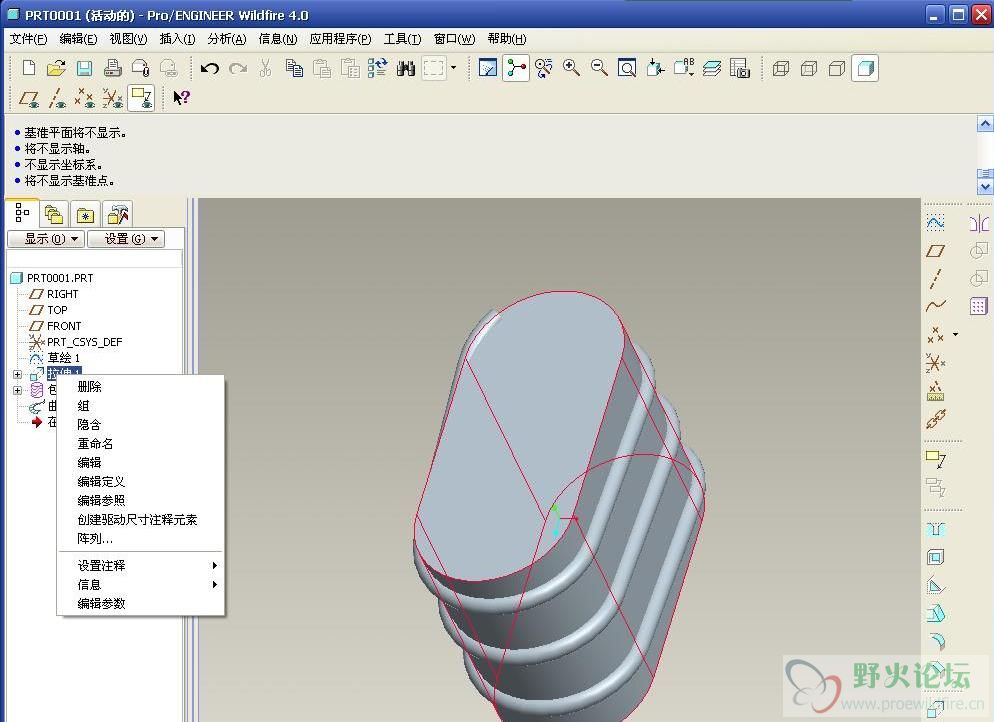Undo the last action
Viewport: 994px width, 722px height.
[209, 68]
